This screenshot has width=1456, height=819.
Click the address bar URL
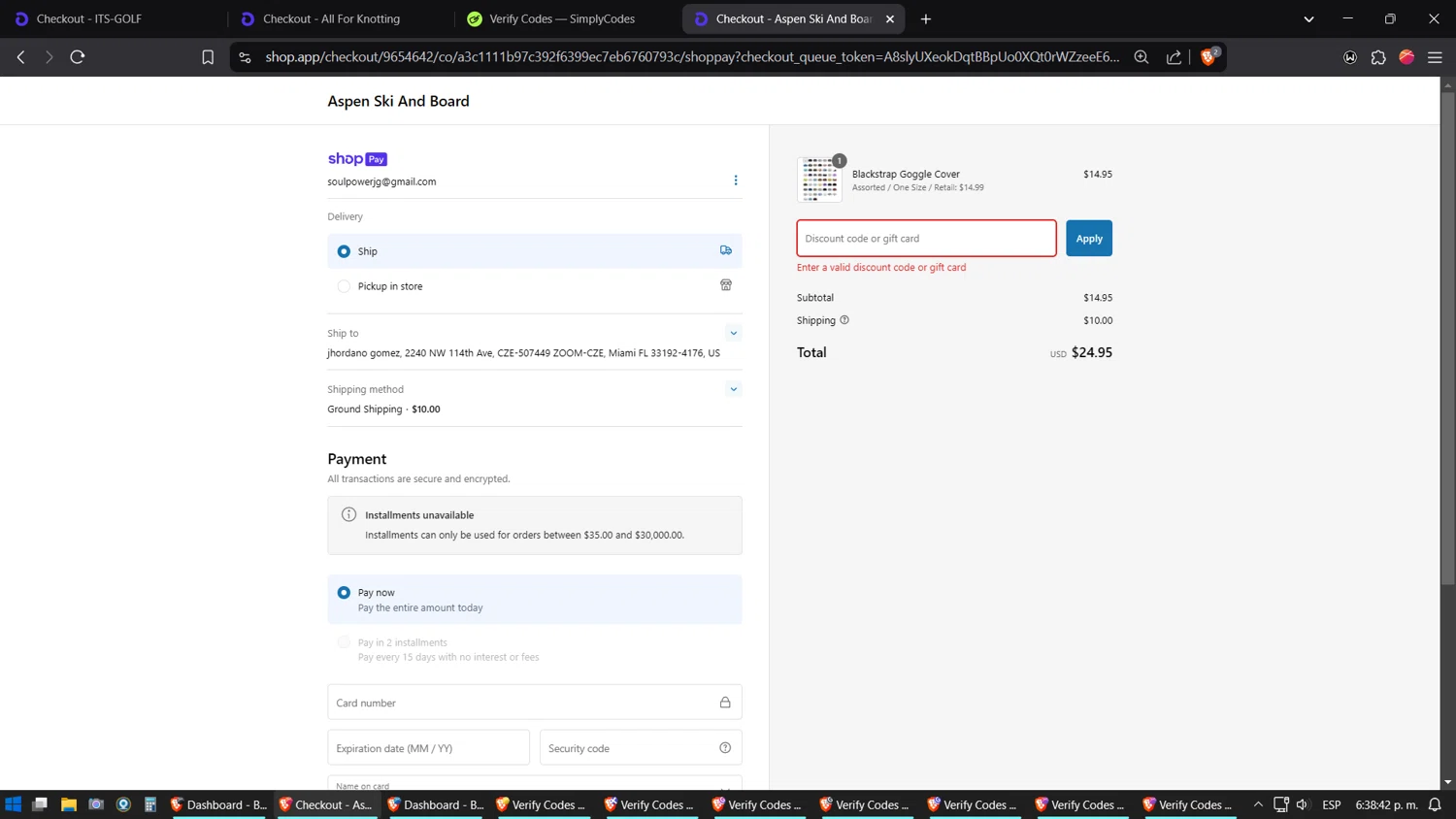[692, 57]
